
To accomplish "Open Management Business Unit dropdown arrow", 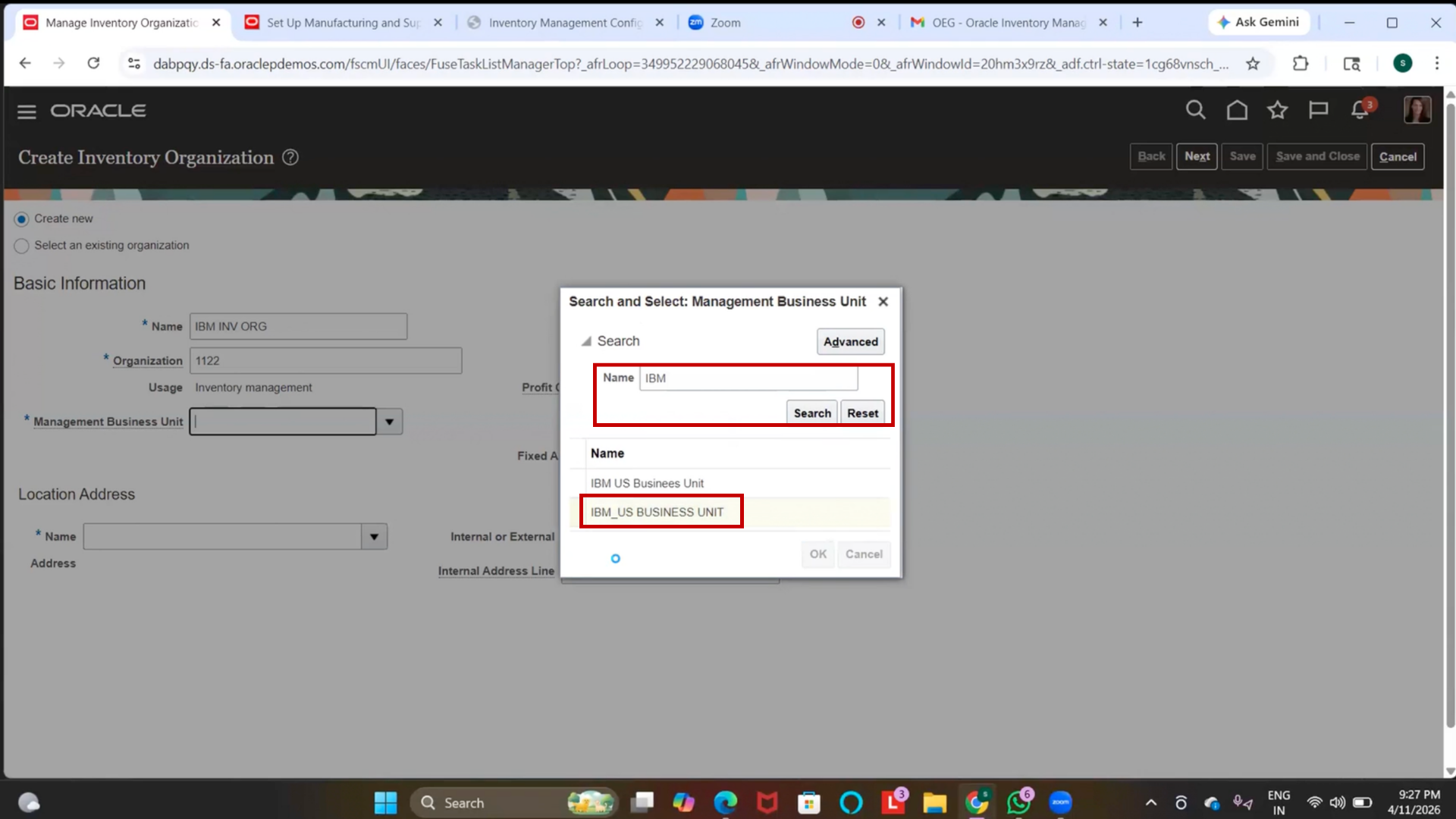I will (390, 422).
